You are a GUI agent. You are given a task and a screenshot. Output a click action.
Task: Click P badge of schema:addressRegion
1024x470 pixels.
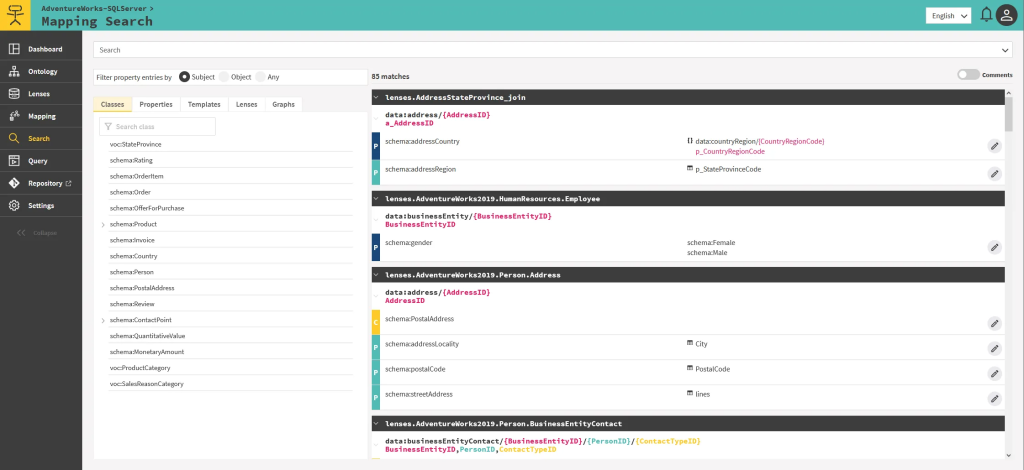click(376, 173)
